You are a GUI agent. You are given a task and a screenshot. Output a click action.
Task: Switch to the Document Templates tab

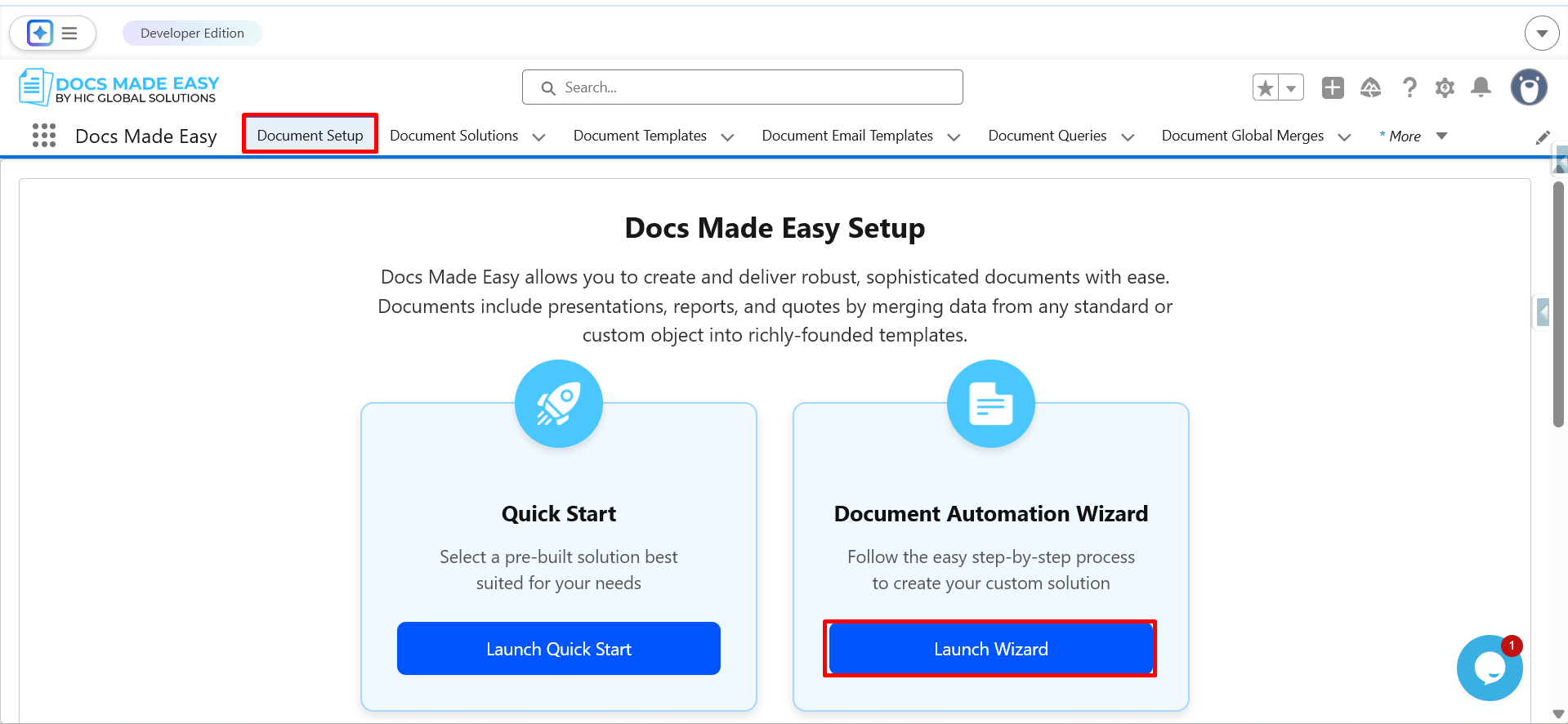tap(640, 136)
